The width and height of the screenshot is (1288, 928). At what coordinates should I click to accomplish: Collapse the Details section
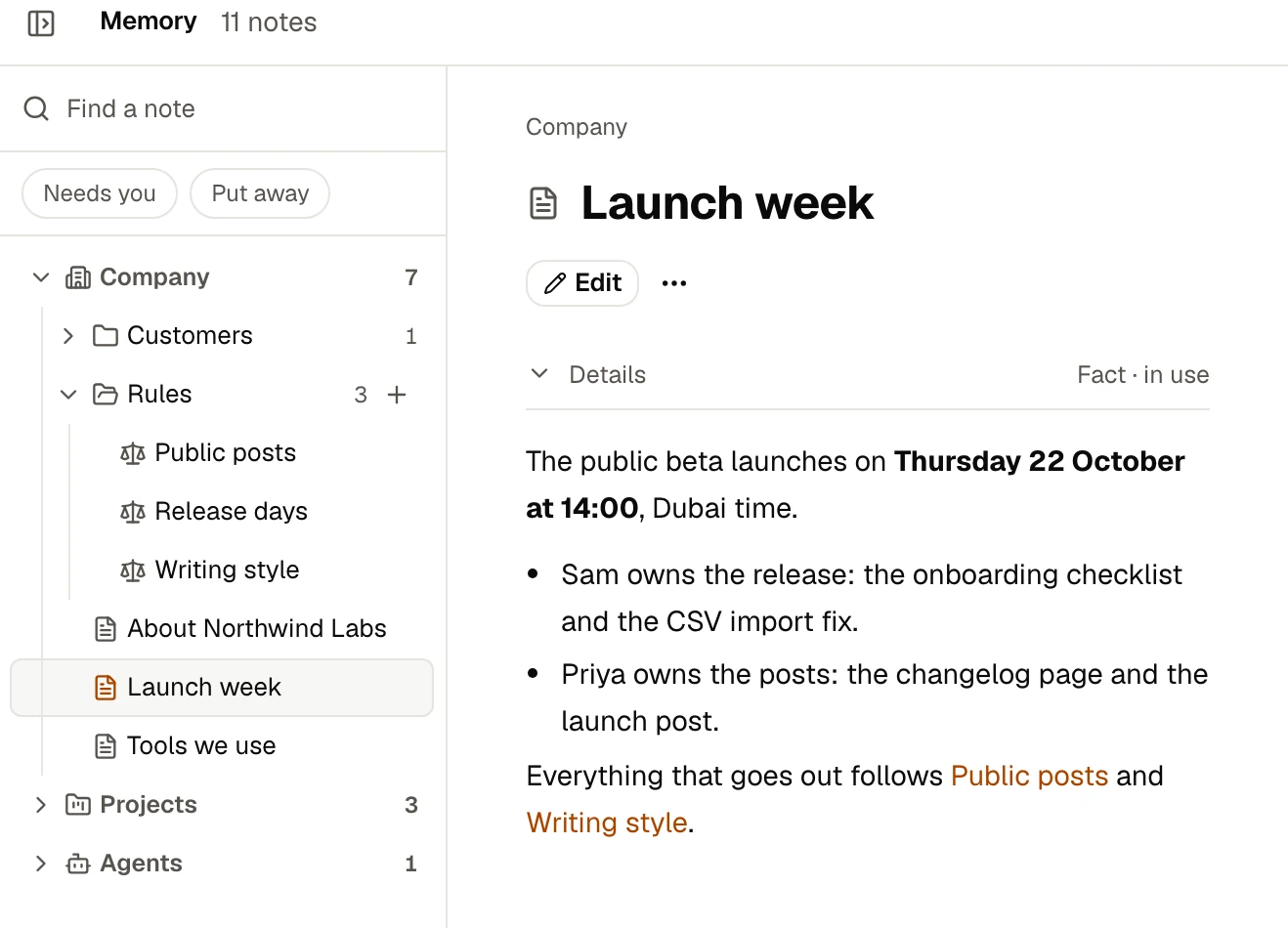(x=539, y=374)
